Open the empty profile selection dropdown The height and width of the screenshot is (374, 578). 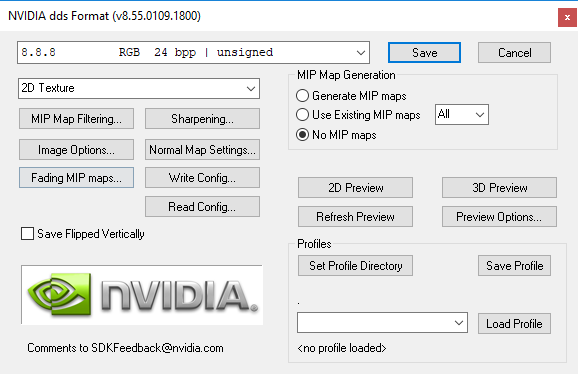click(383, 323)
